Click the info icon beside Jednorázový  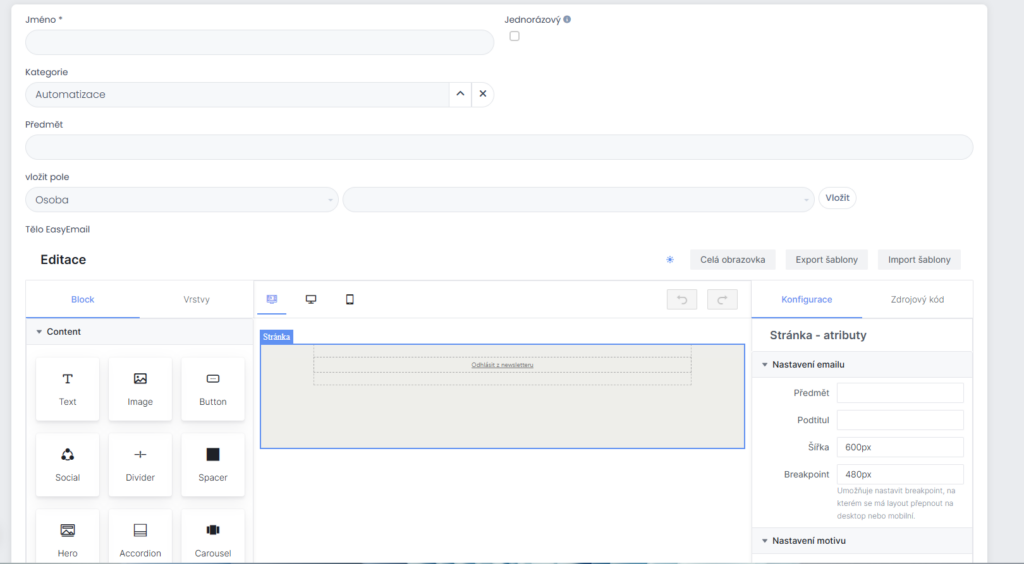pos(567,19)
